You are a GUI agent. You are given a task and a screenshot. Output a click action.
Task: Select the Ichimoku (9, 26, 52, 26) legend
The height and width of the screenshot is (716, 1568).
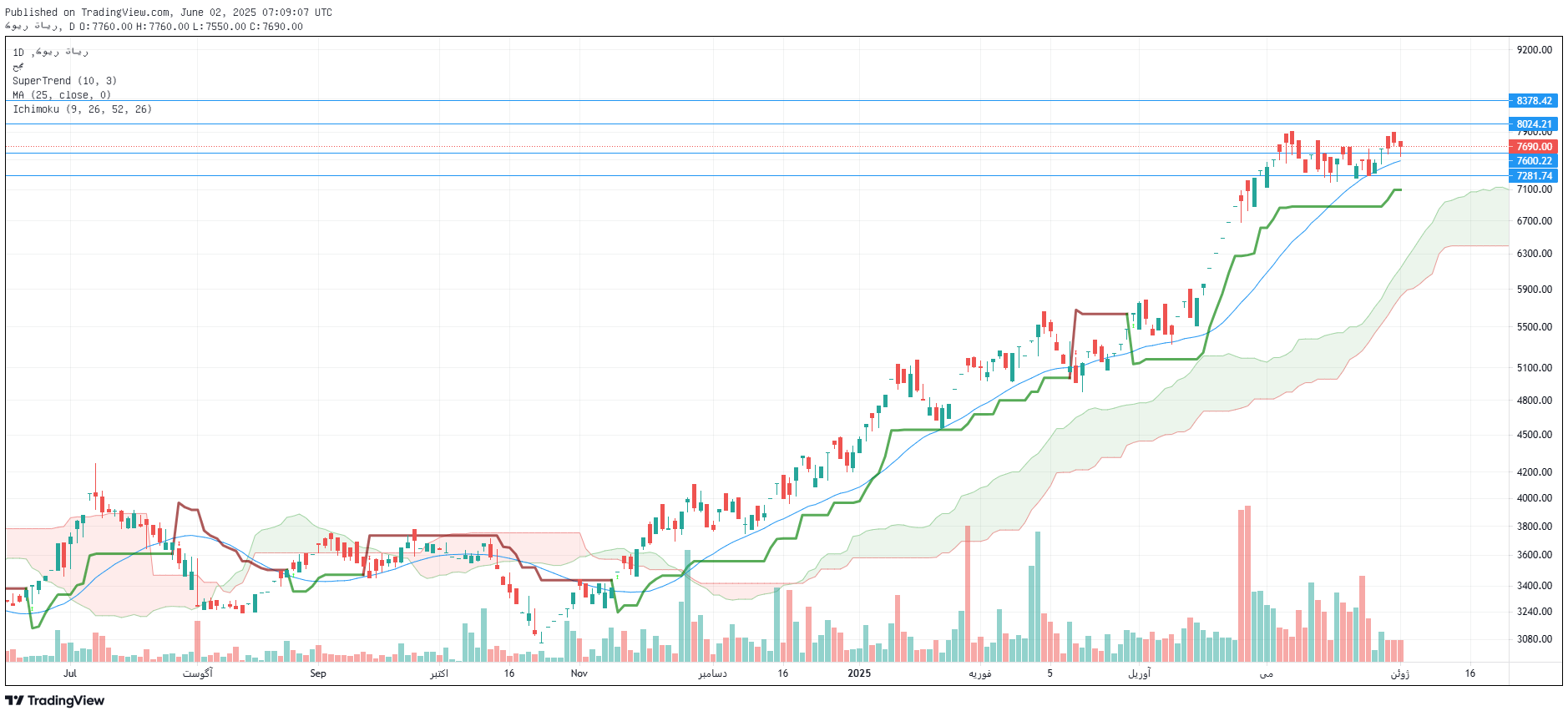click(x=82, y=109)
